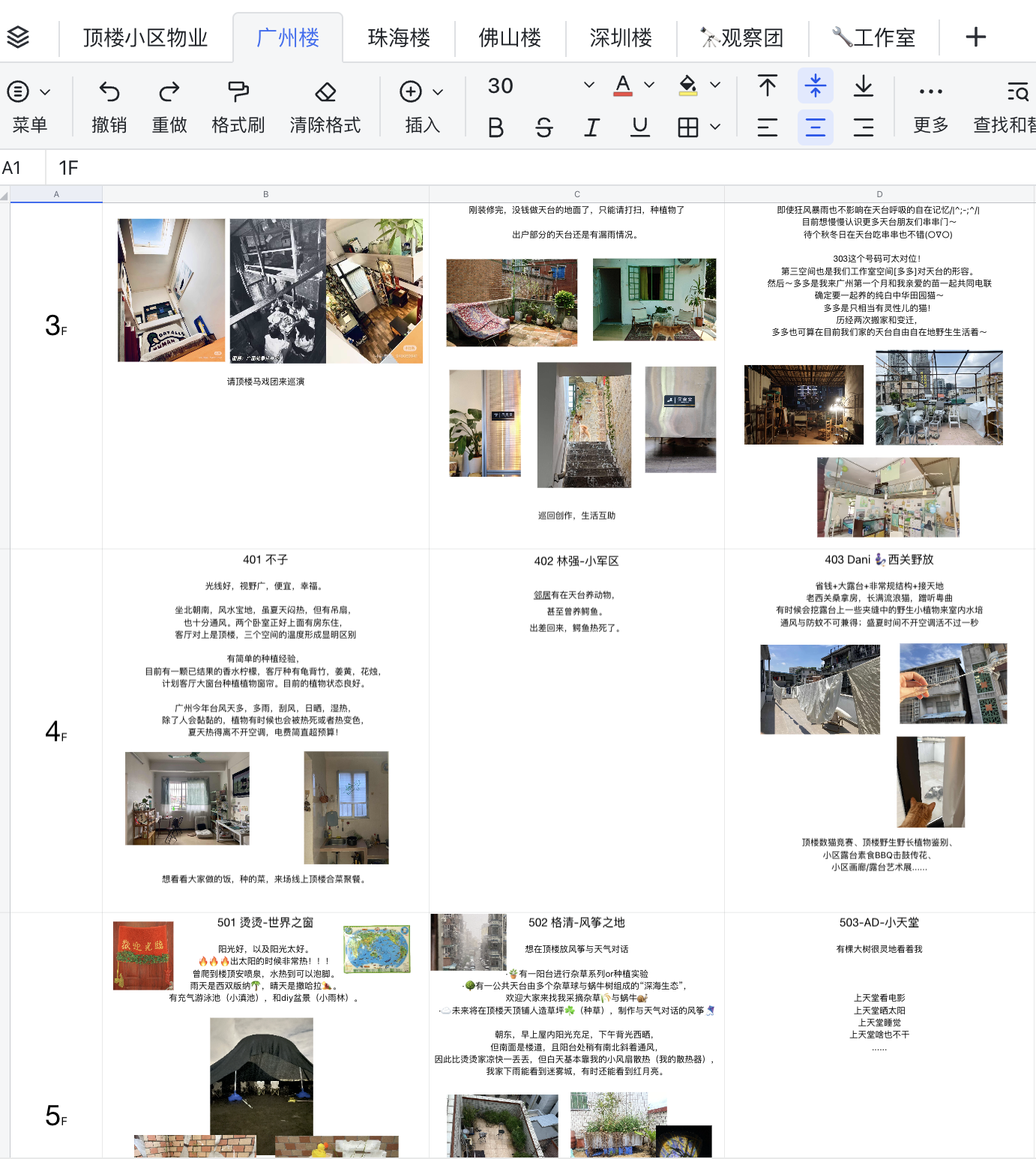Toggle underline text formatting

pyautogui.click(x=639, y=127)
